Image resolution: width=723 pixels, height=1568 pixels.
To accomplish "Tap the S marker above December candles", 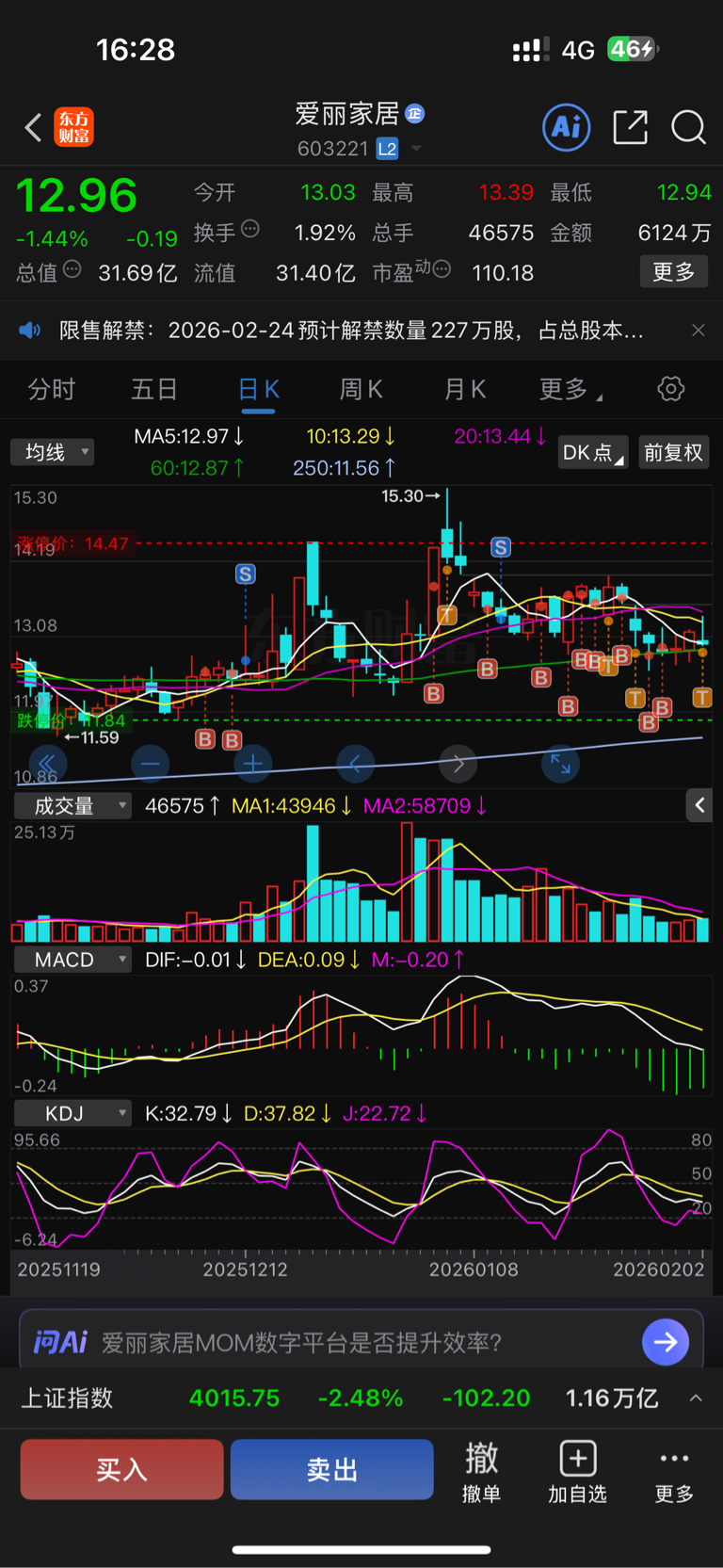I will point(245,574).
